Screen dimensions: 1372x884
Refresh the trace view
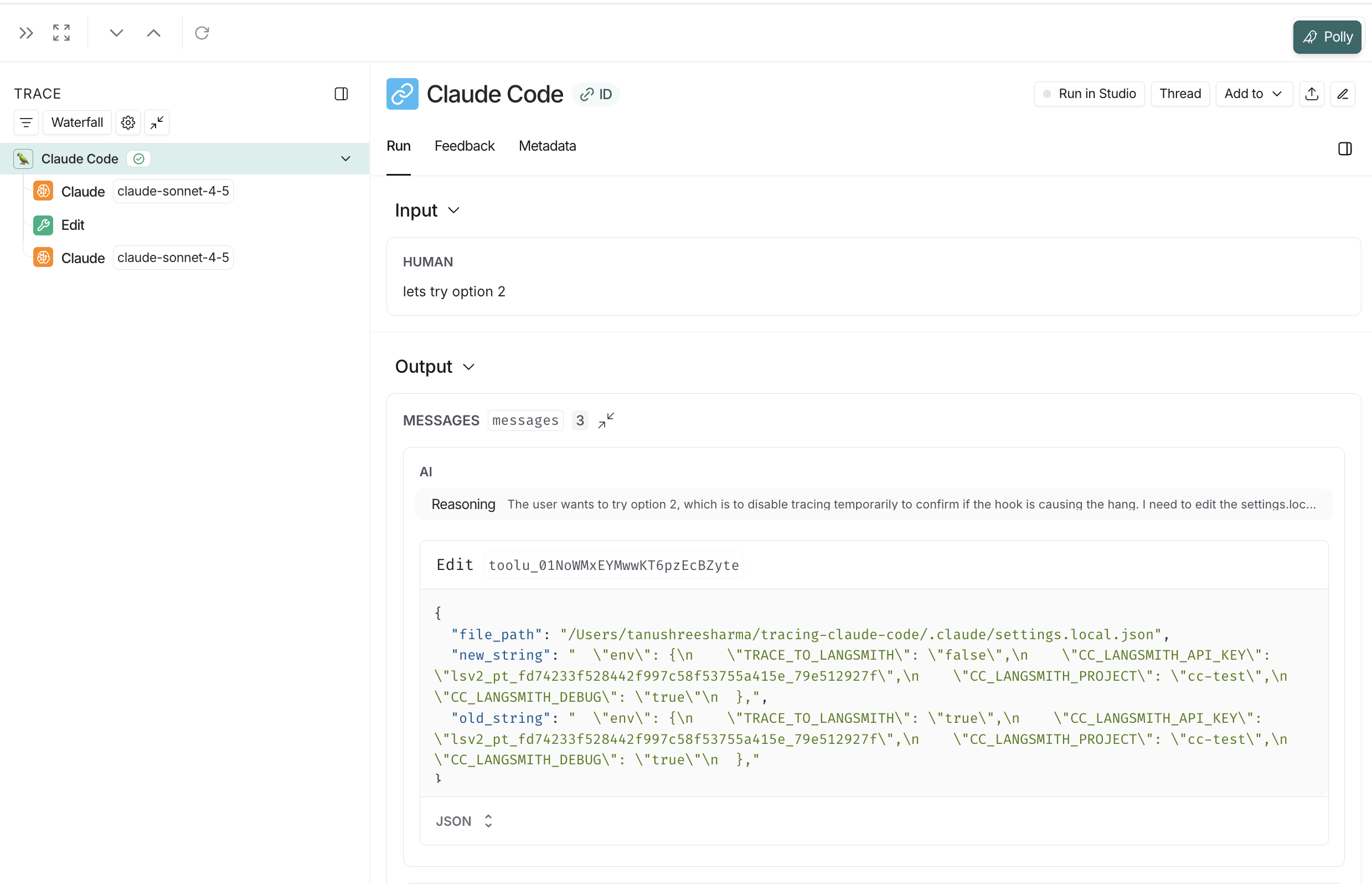202,33
